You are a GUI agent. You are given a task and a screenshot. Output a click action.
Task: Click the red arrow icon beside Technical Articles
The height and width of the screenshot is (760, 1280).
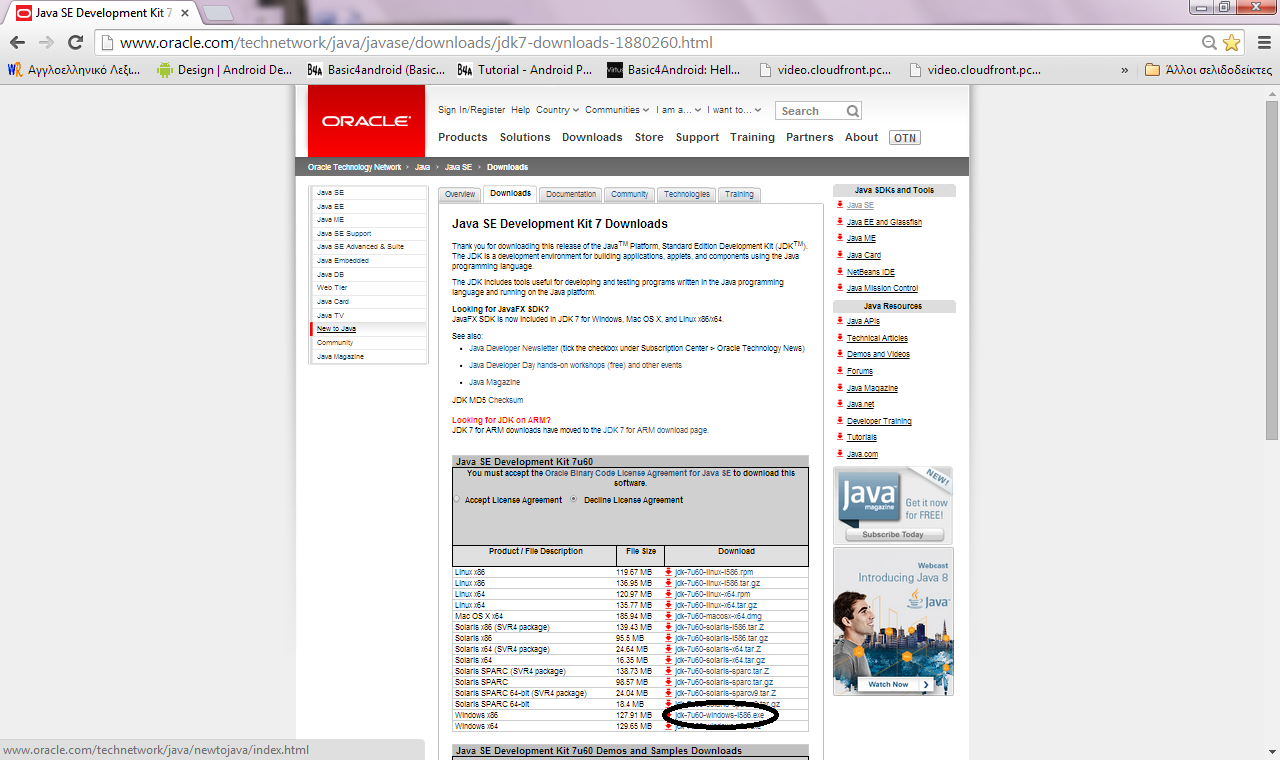840,338
